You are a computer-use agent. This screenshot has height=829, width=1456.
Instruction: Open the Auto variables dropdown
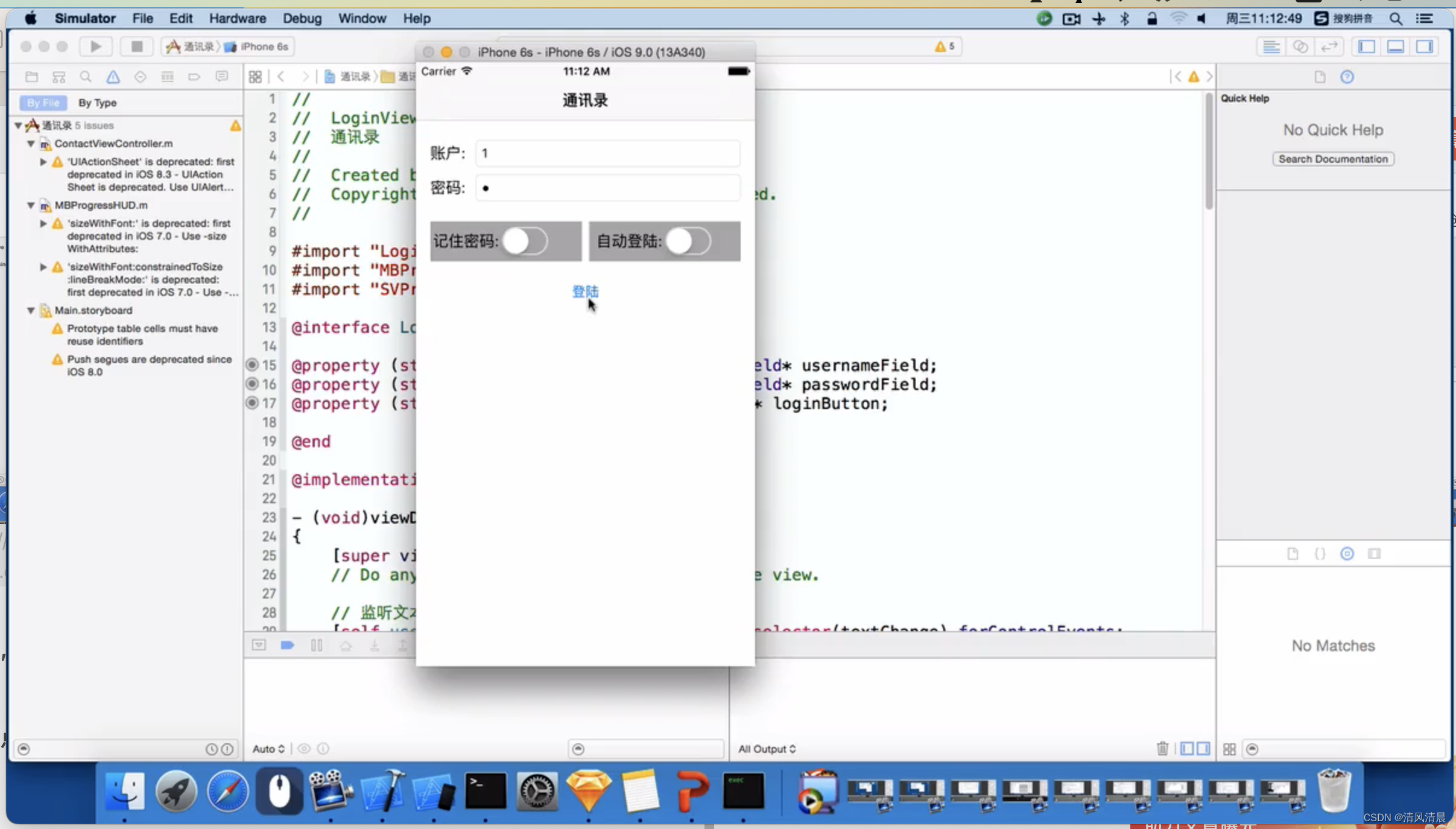[x=268, y=749]
